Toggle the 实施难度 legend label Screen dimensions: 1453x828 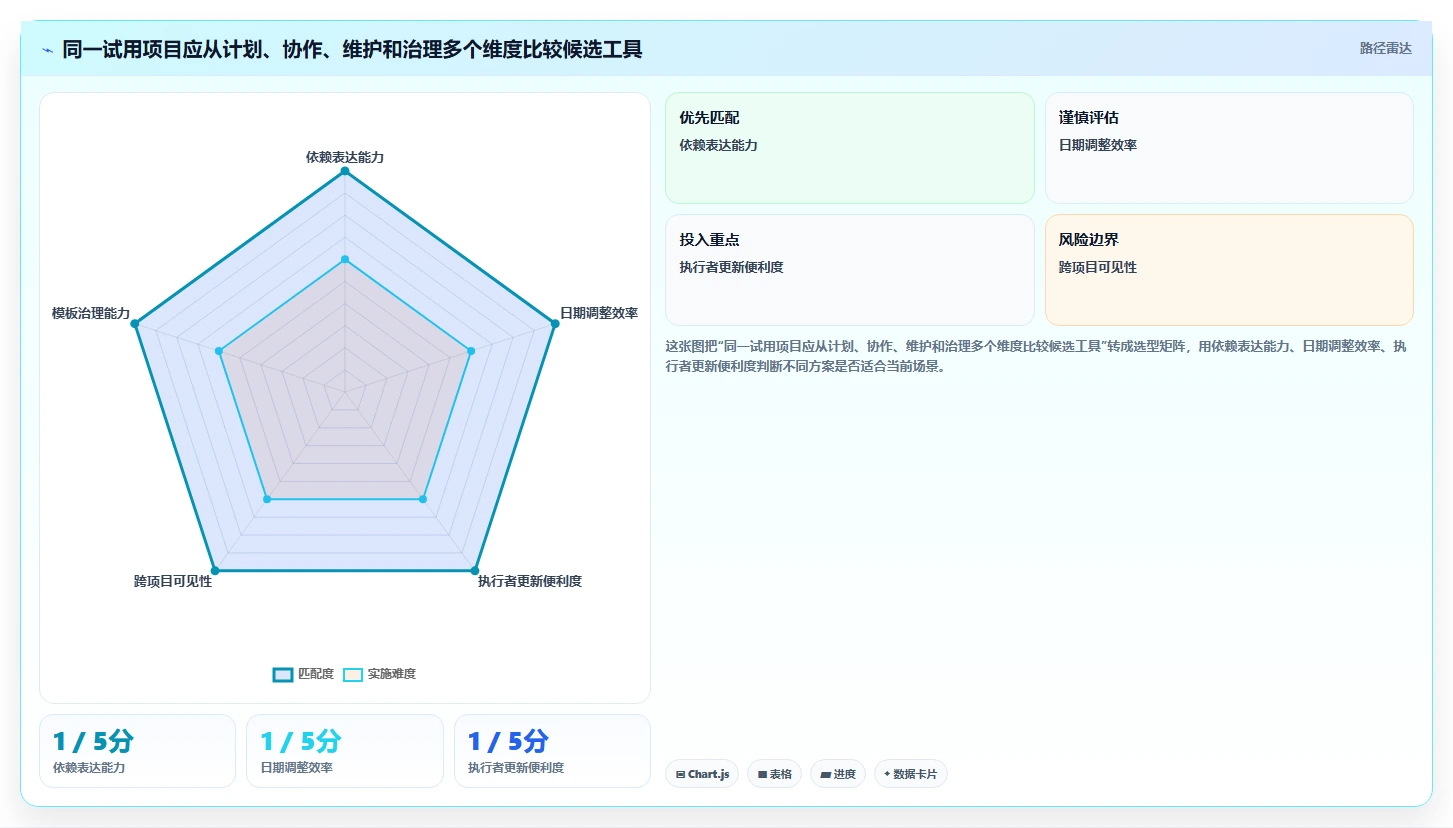[x=392, y=674]
